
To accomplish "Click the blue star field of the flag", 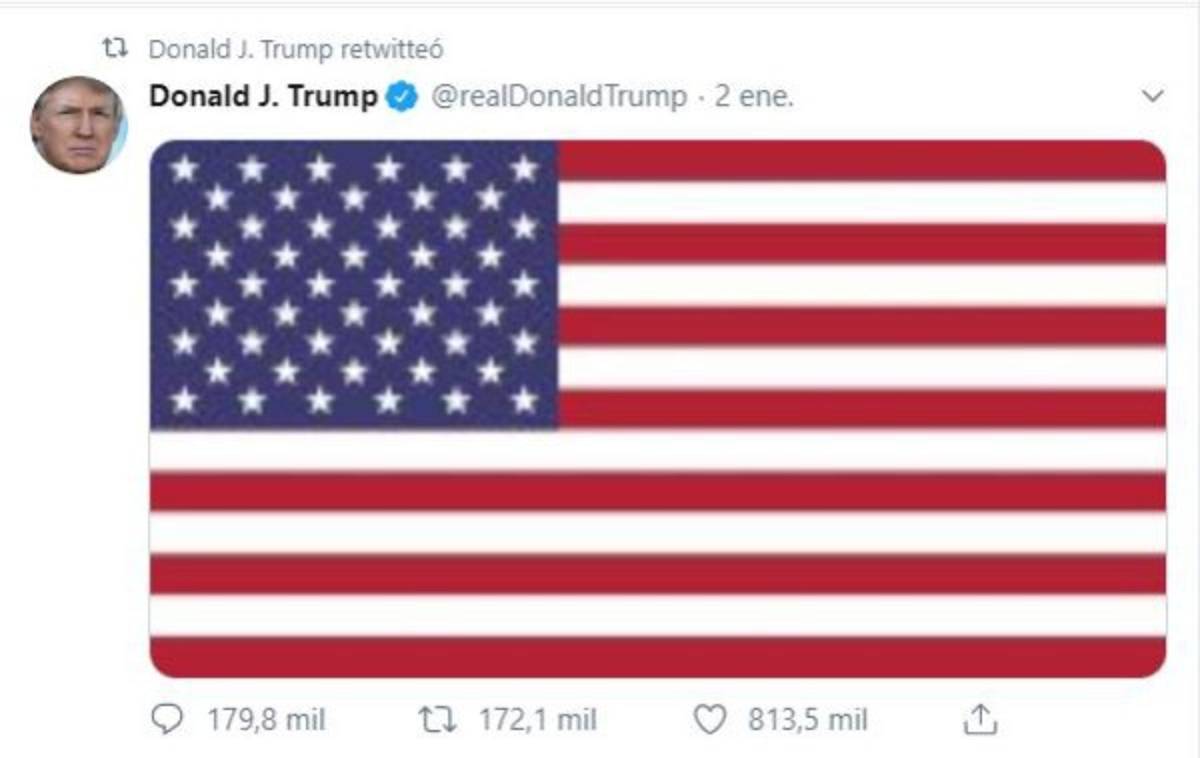I will (353, 285).
